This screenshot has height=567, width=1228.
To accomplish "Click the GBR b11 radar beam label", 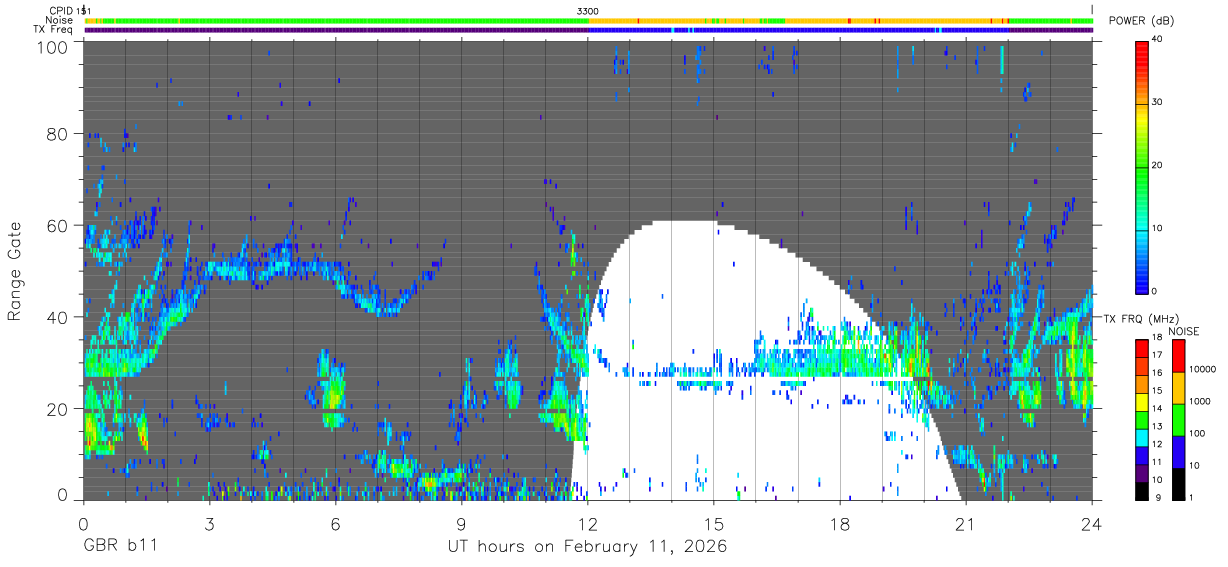I will (120, 547).
